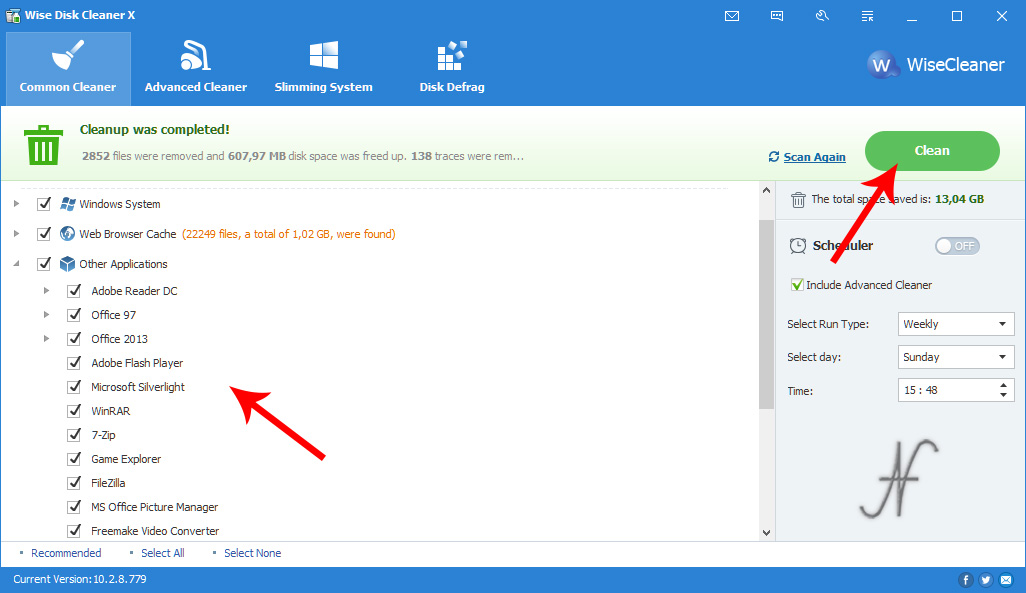The image size is (1026, 593).
Task: Open the menu list icon in title bar
Action: coord(867,16)
